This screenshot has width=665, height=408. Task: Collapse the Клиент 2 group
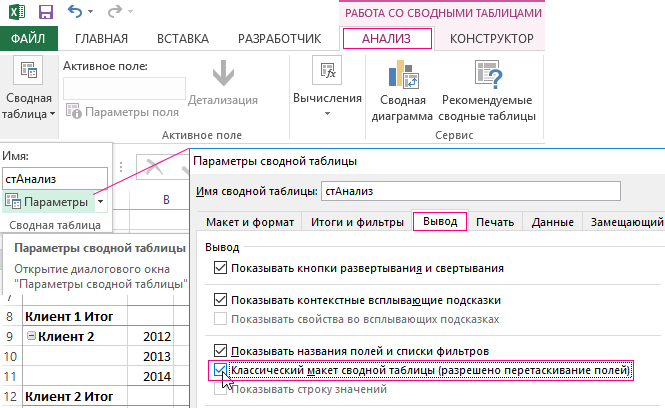tap(31, 335)
